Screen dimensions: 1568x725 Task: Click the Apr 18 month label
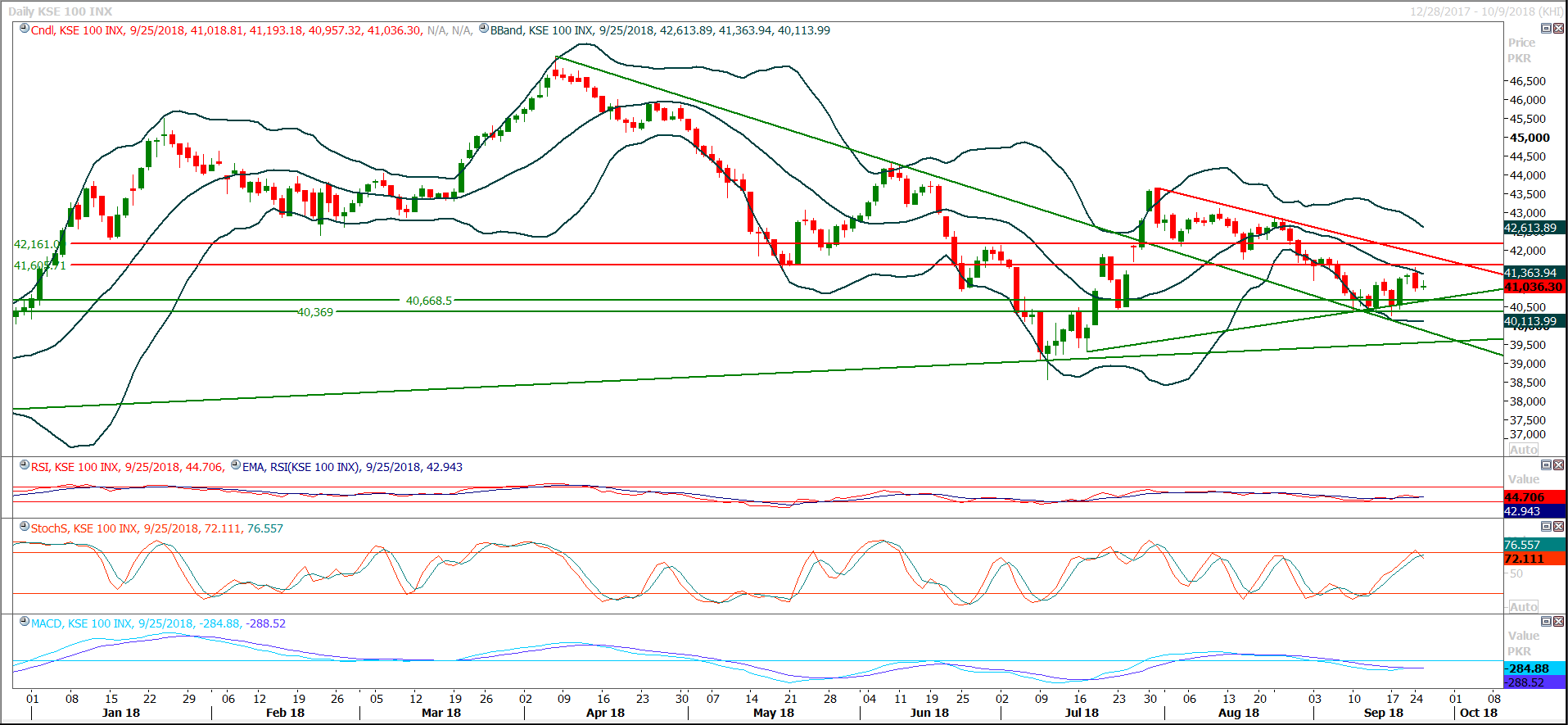605,713
